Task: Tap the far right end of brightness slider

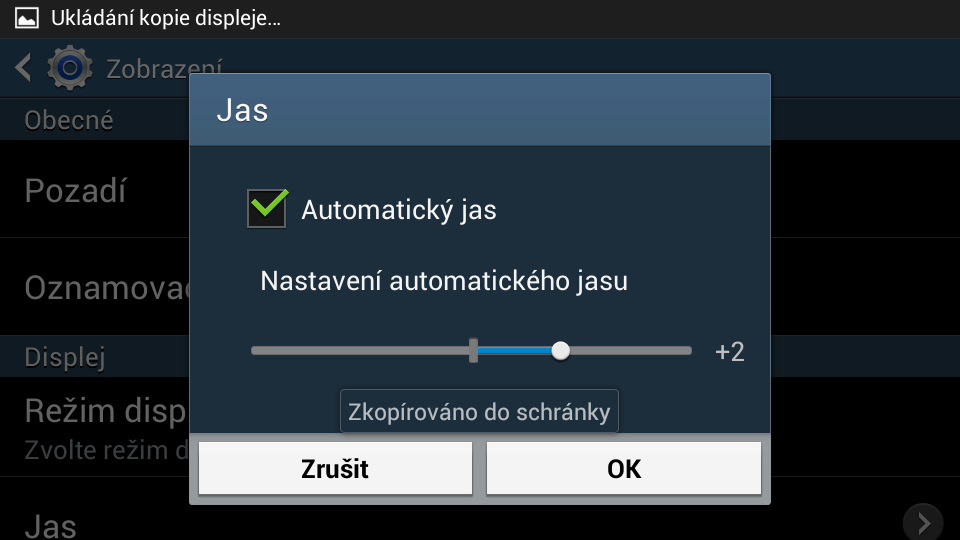Action: pos(687,351)
